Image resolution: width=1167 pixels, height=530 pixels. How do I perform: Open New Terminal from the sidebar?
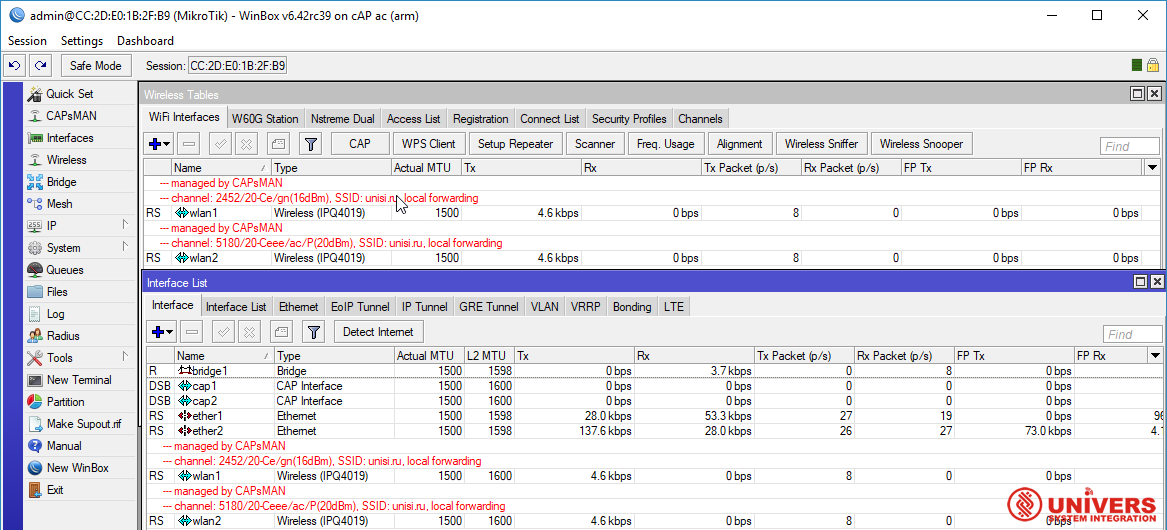pyautogui.click(x=78, y=380)
